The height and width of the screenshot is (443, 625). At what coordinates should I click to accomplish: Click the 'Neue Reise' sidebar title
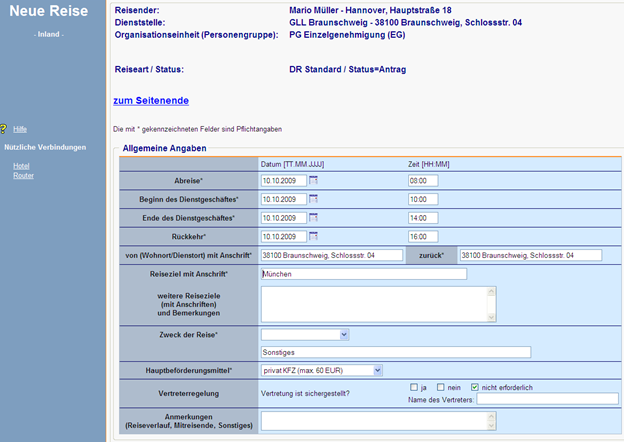coord(49,11)
